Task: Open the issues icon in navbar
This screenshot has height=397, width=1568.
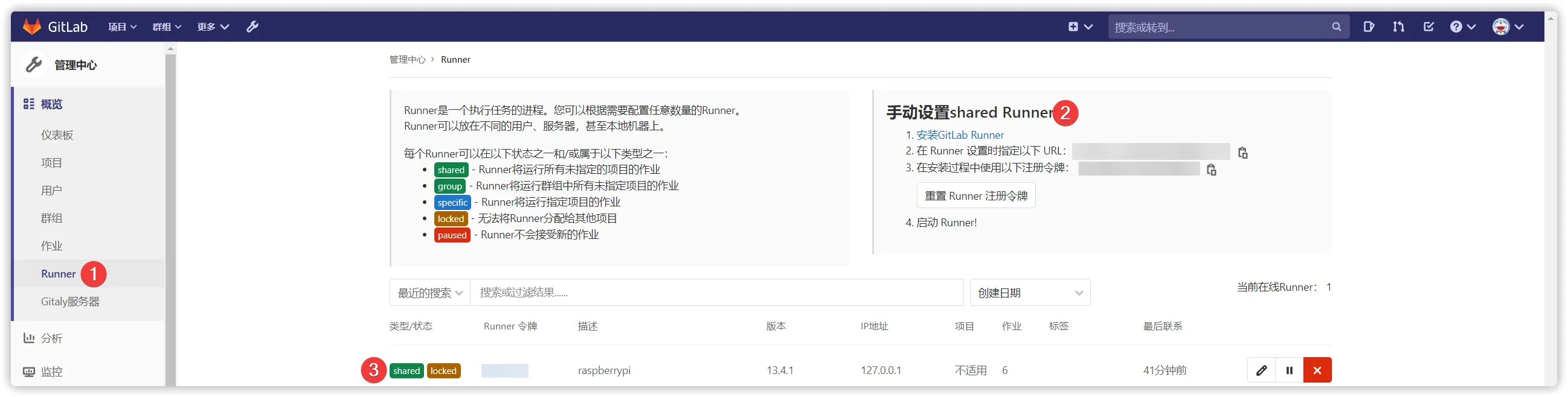Action: click(x=1369, y=27)
